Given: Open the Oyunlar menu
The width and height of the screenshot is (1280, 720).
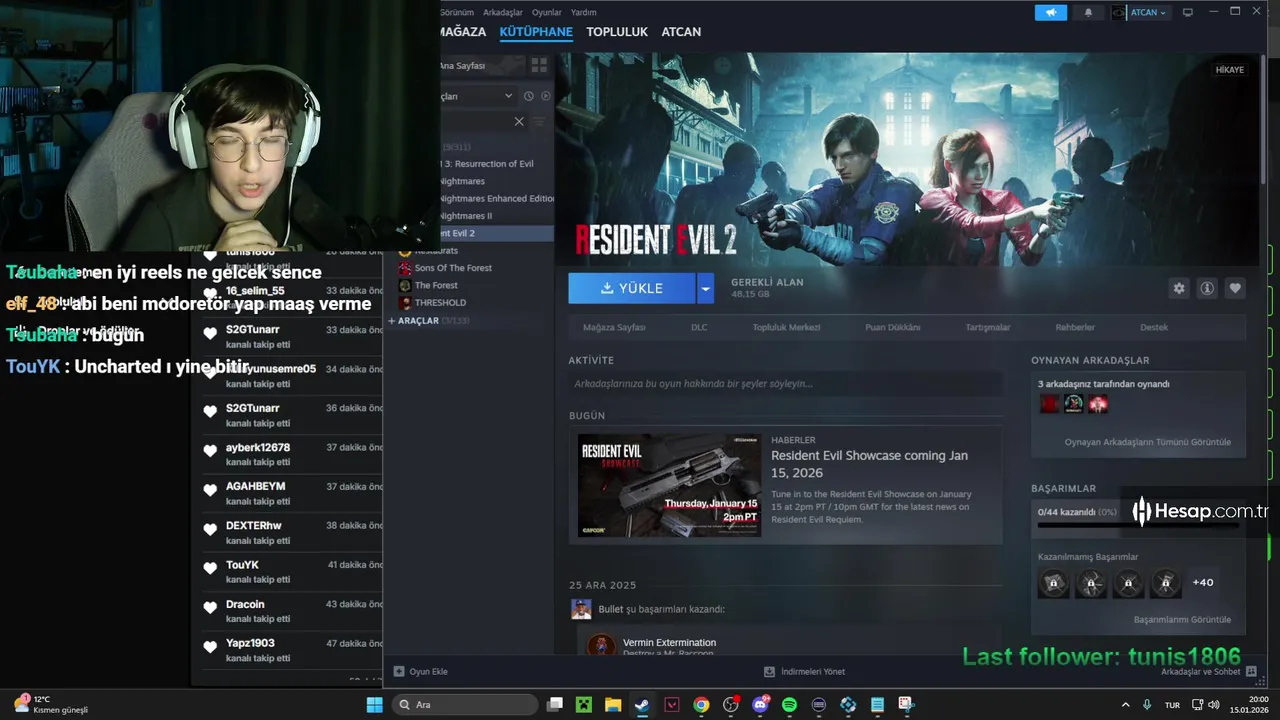Looking at the screenshot, I should coord(547,12).
